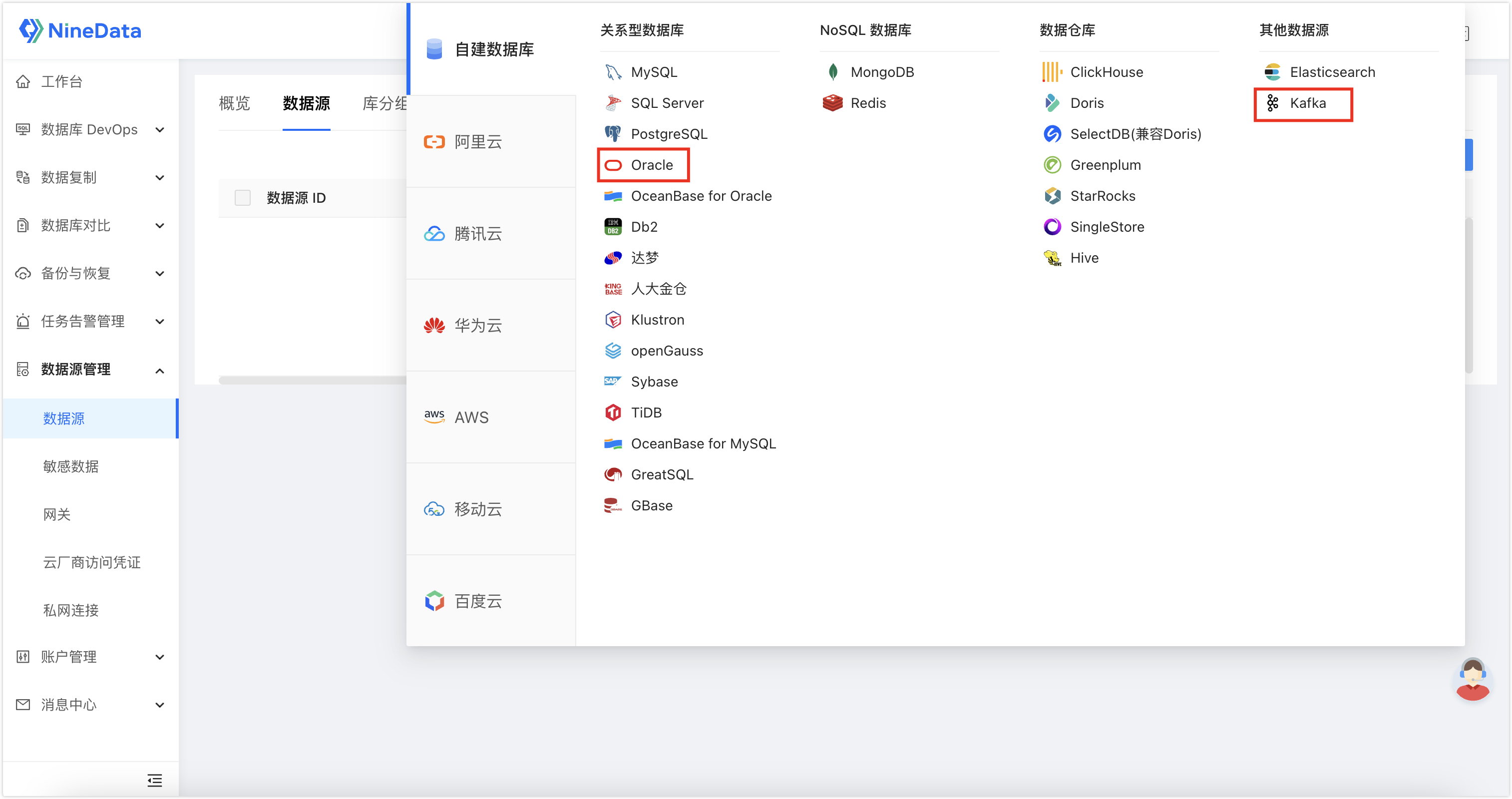Select the Db2 icon

[613, 227]
